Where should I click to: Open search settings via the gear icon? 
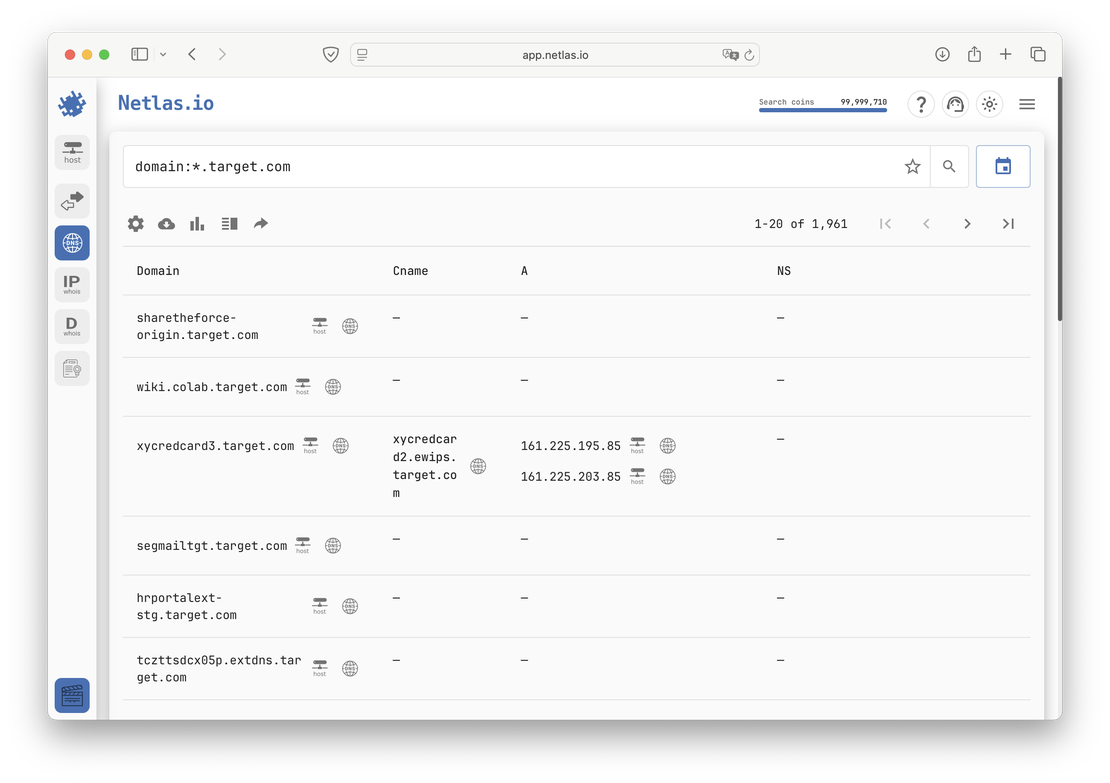coord(136,223)
